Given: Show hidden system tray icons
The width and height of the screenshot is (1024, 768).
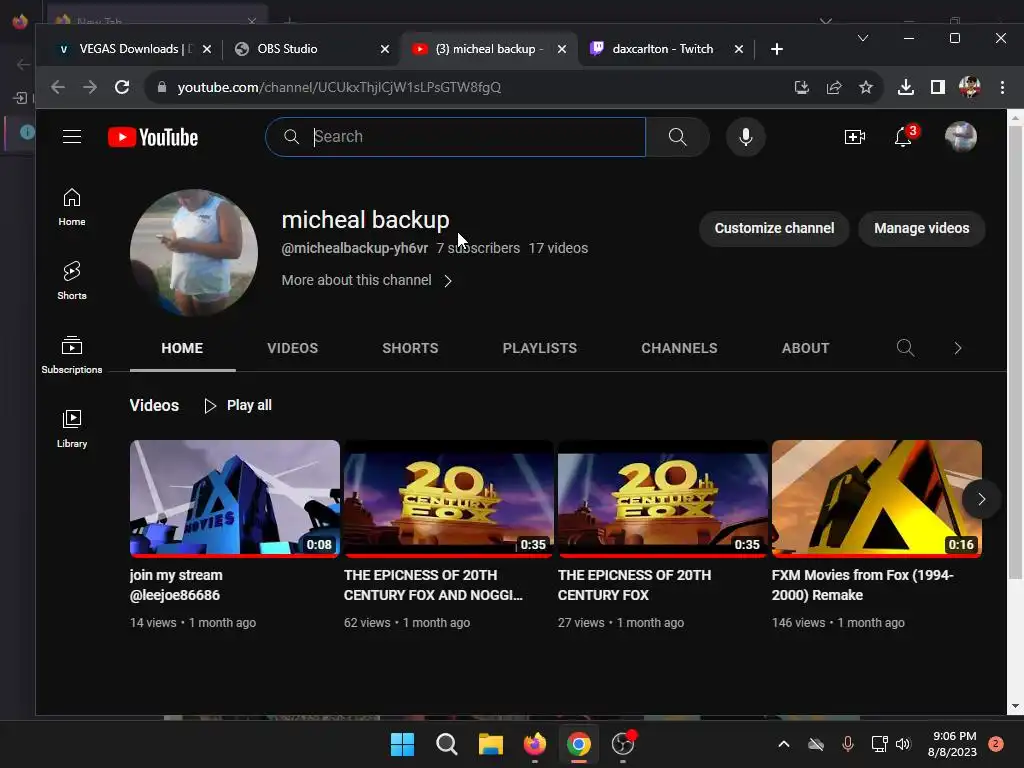Looking at the screenshot, I should pos(784,744).
